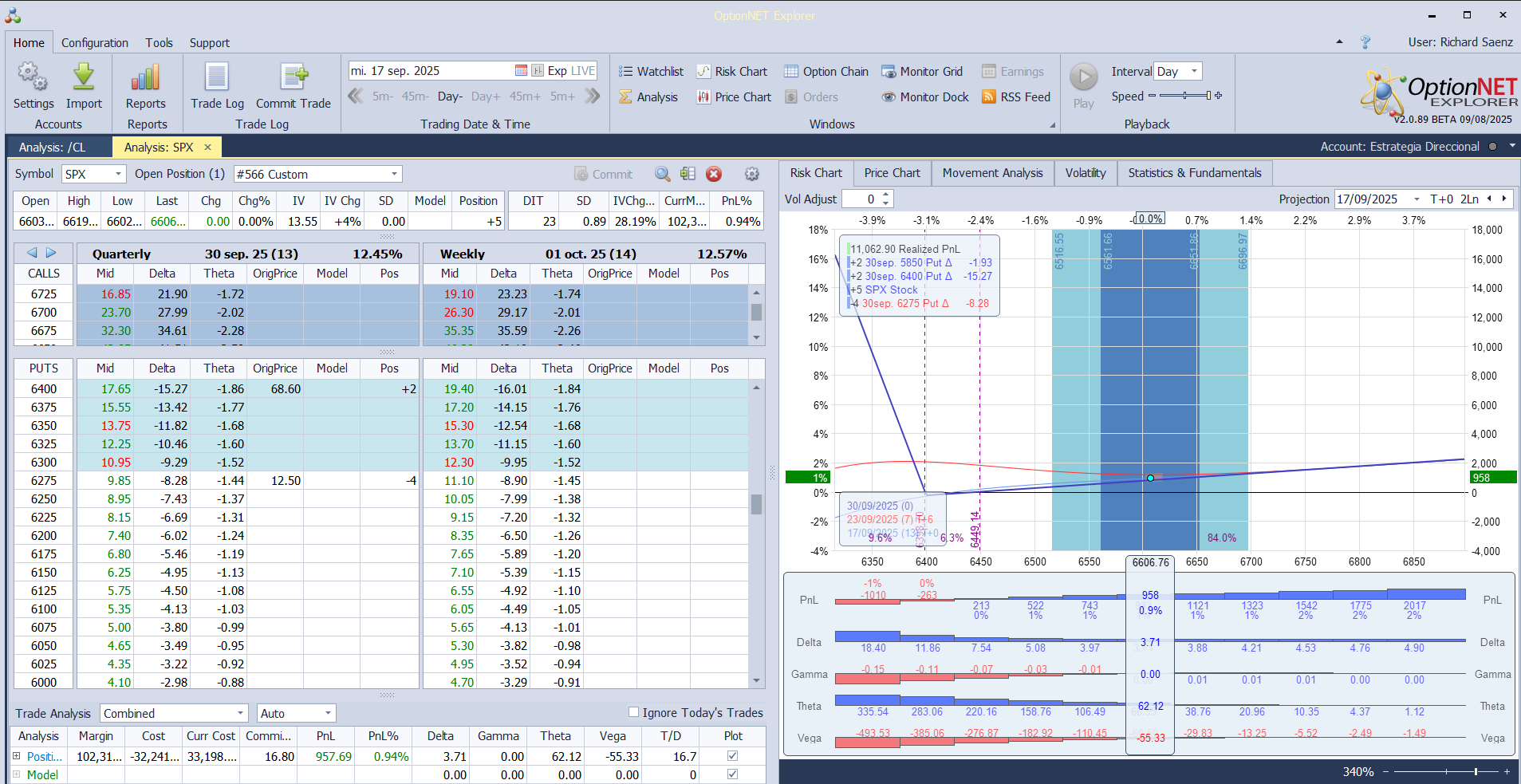1521x784 pixels.
Task: Open the Trade Analysis Combined dropdown
Action: click(x=240, y=713)
